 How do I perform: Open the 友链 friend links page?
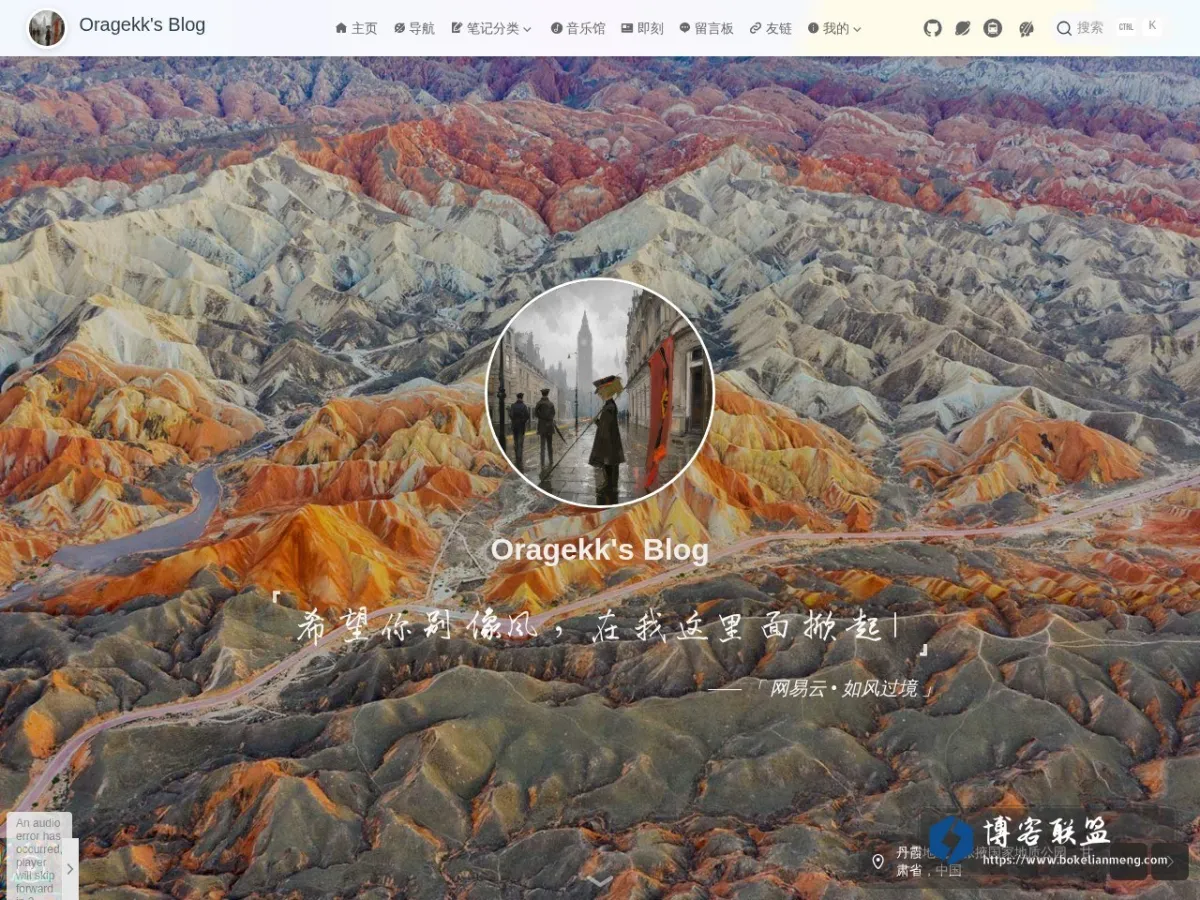pos(770,28)
